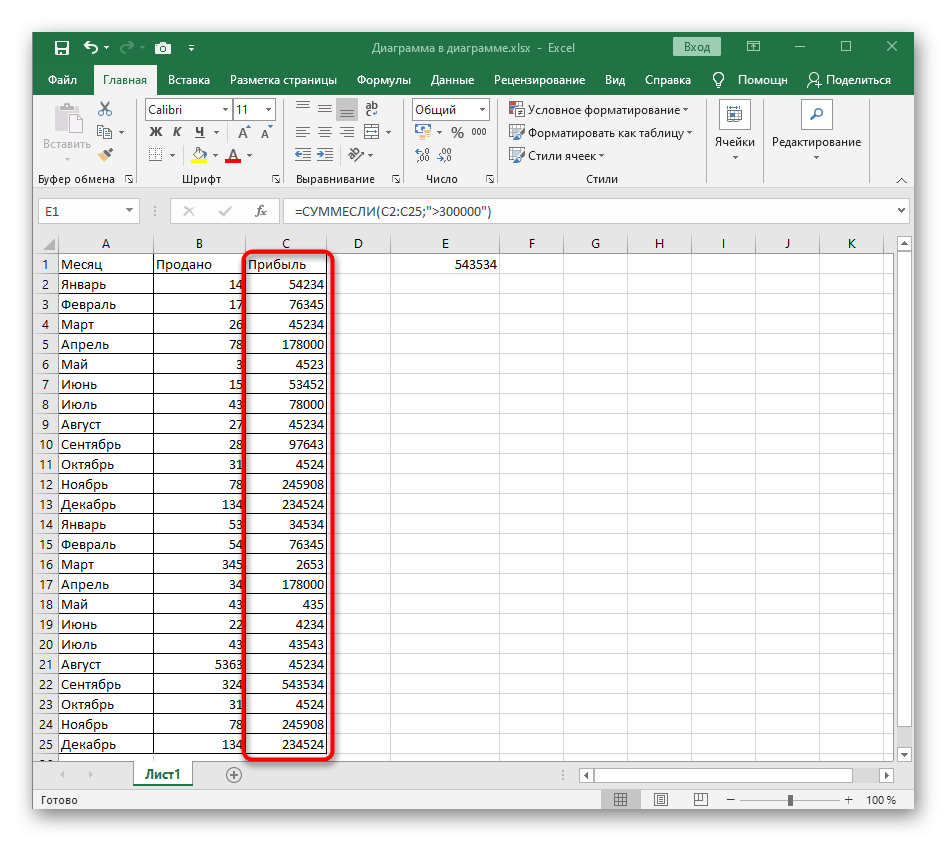Switch to the Данные tab

pos(452,80)
